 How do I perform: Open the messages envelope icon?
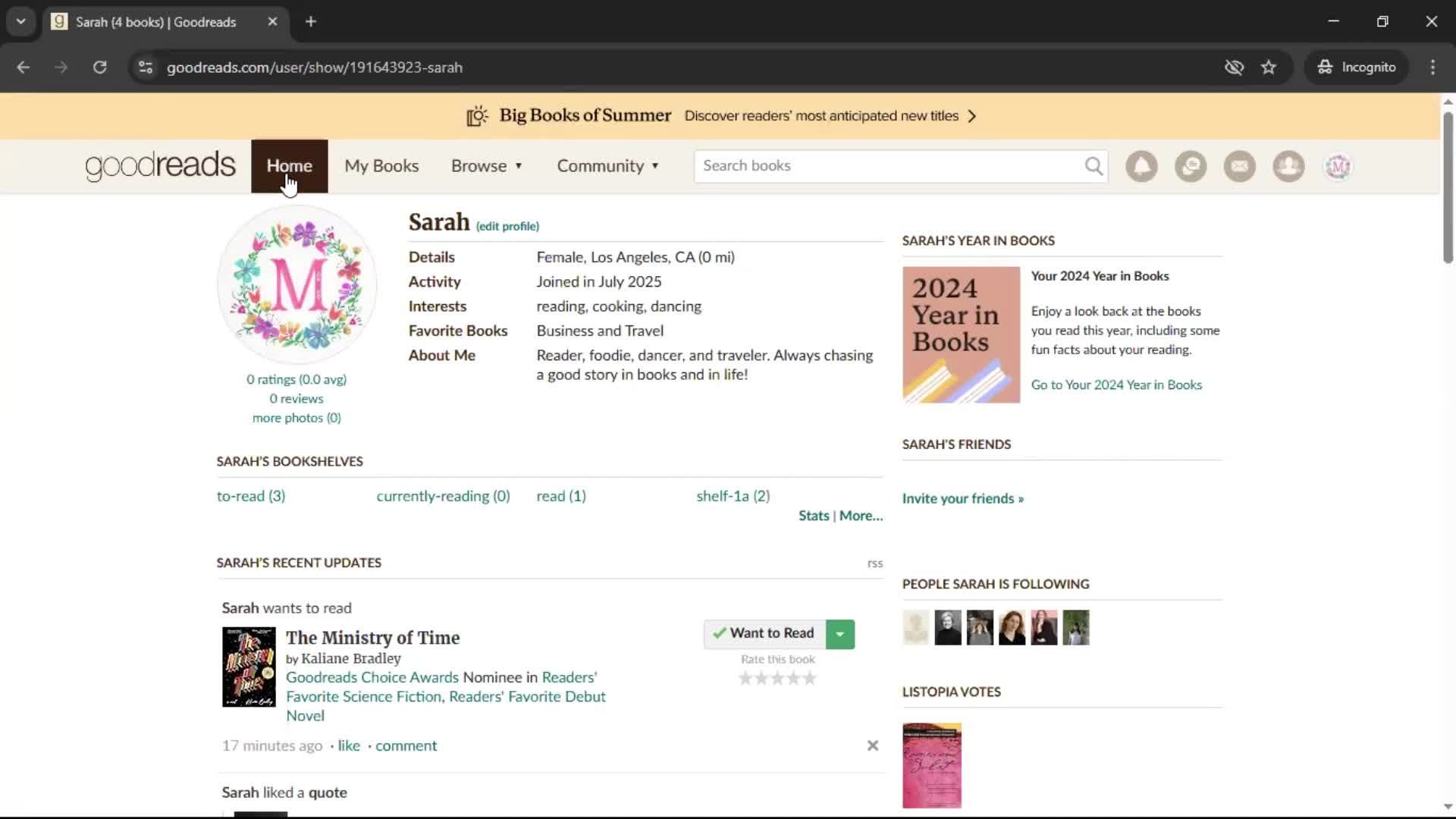tap(1240, 166)
